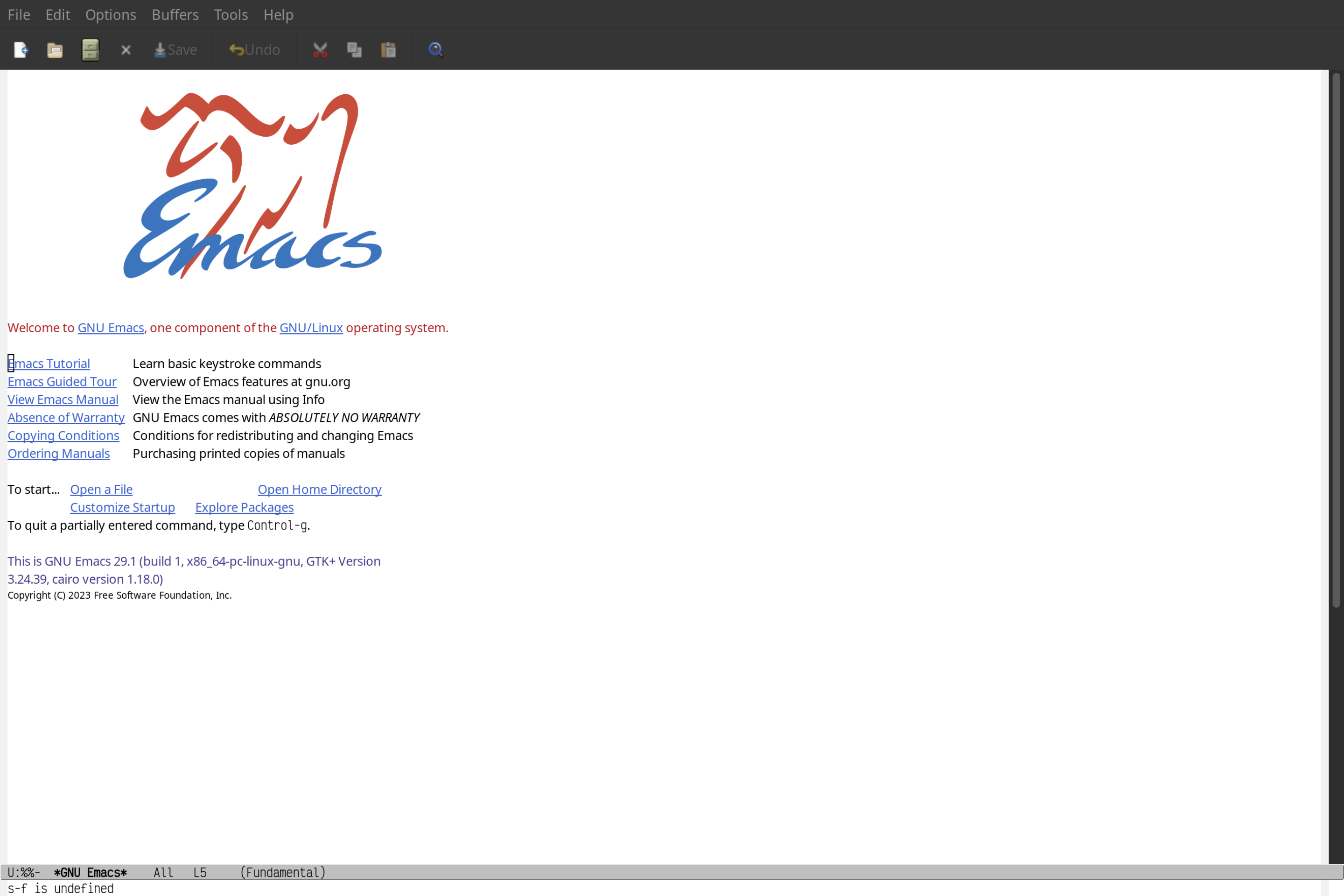1344x896 pixels.
Task: Click the Undo icon in toolbar
Action: (253, 49)
